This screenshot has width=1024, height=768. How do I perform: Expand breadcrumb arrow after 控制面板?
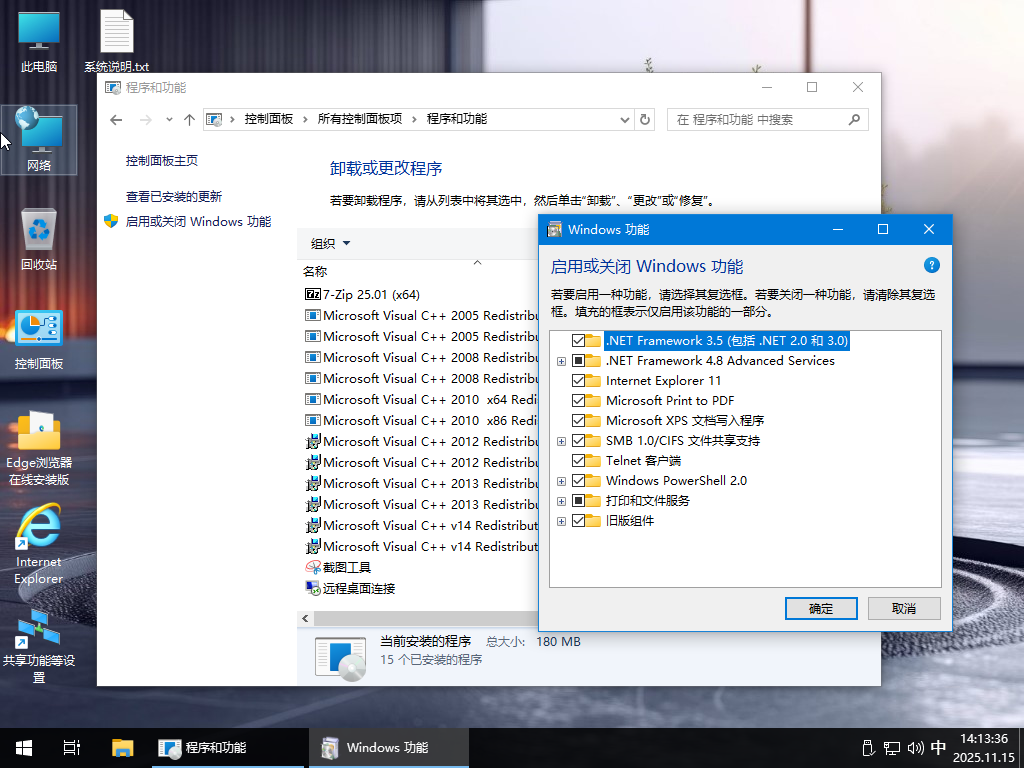coord(305,120)
